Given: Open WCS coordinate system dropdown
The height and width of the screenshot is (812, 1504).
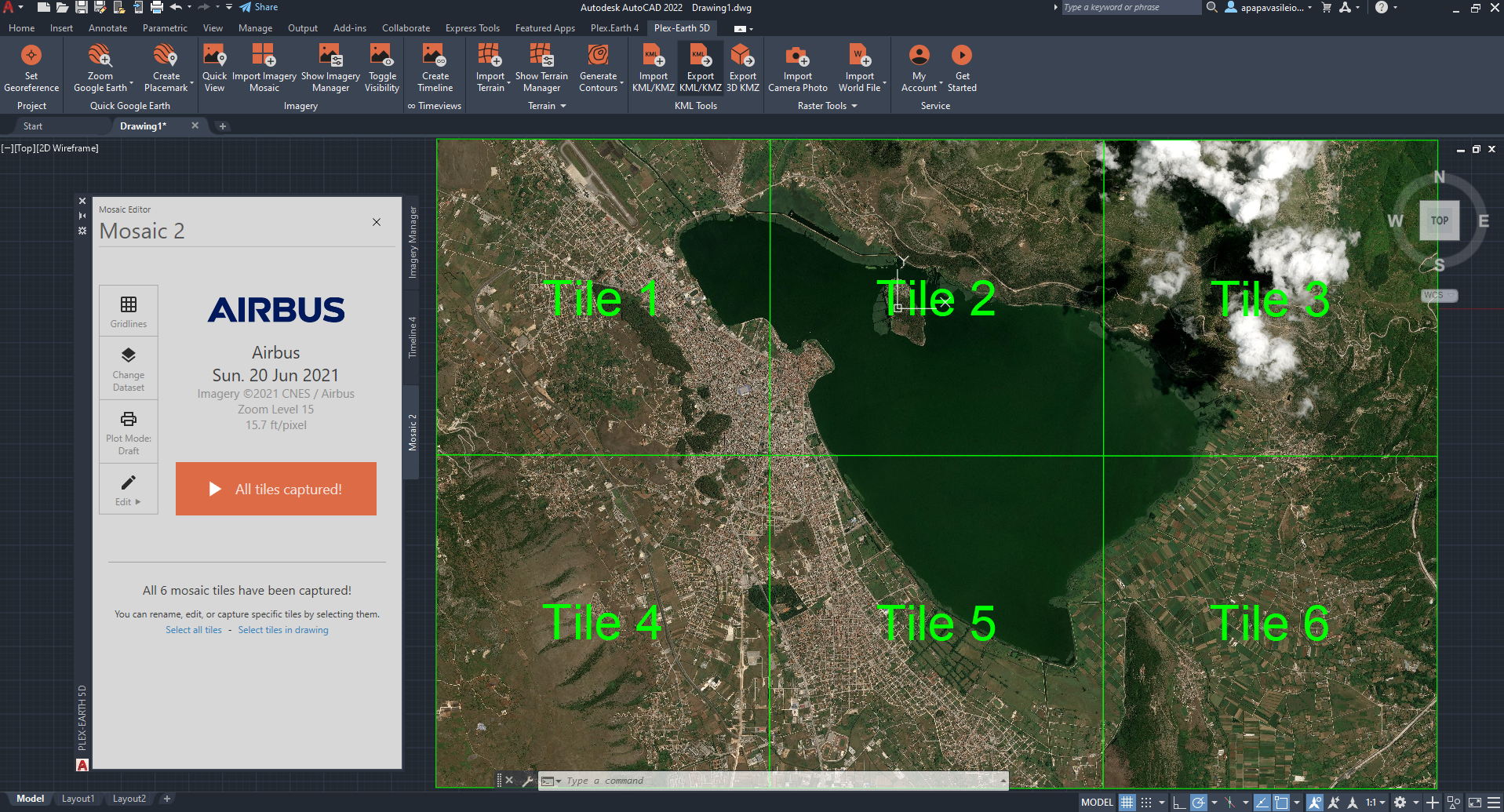Looking at the screenshot, I should click(x=1440, y=295).
